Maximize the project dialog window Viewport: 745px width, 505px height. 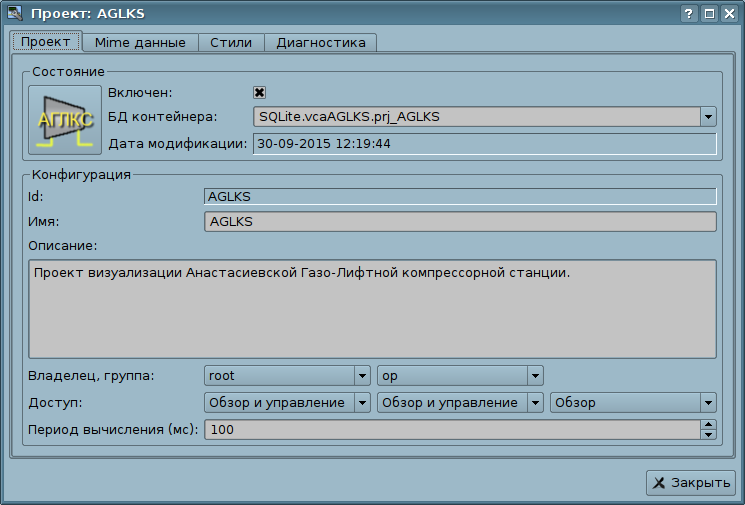pyautogui.click(x=709, y=14)
